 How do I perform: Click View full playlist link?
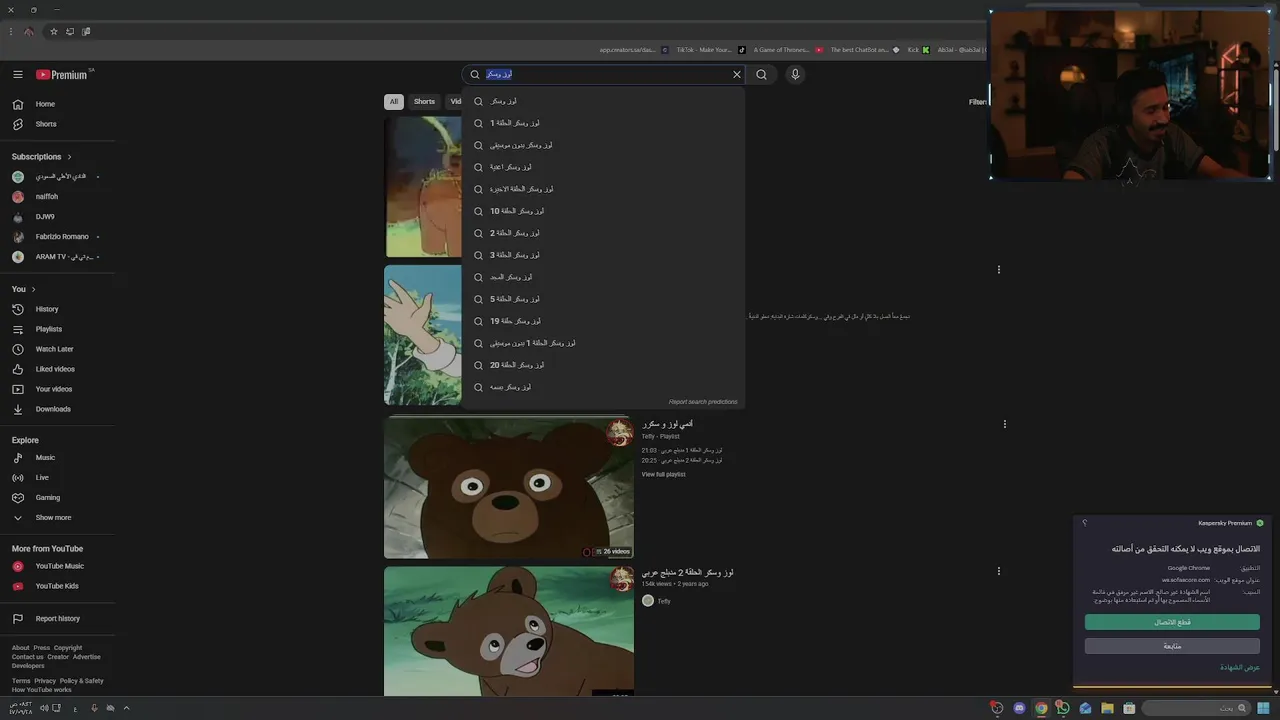[x=664, y=474]
